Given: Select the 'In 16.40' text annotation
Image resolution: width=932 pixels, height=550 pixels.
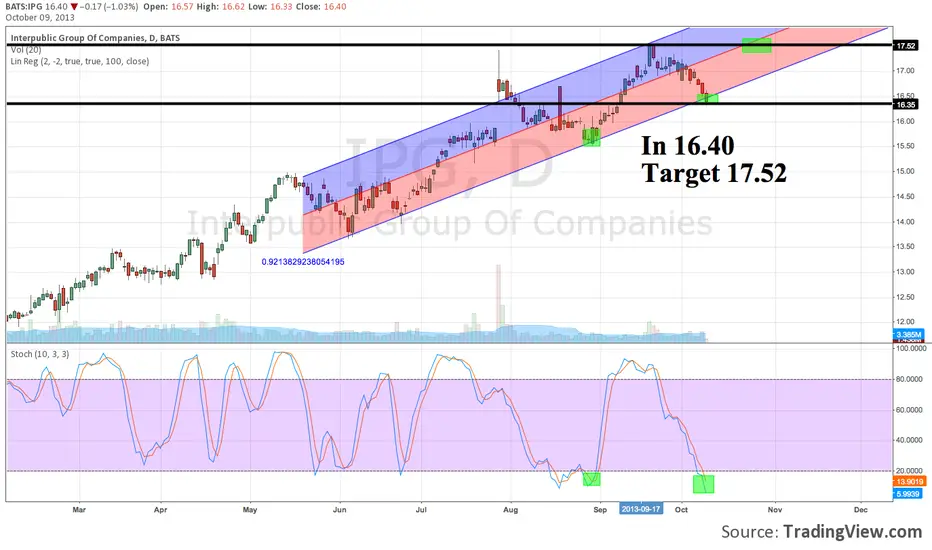Looking at the screenshot, I should 688,145.
